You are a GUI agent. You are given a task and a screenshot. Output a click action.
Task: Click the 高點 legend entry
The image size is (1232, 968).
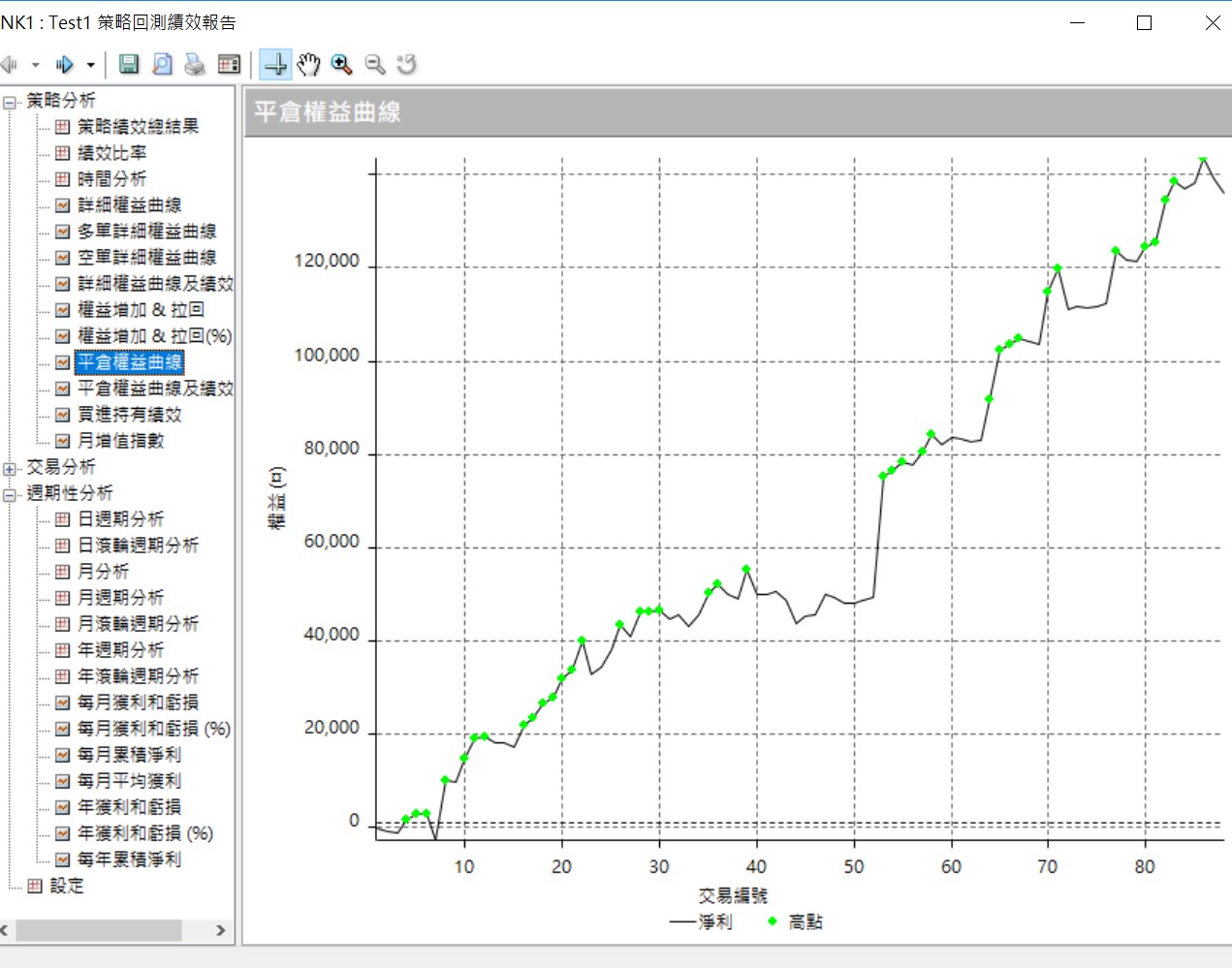point(795,921)
